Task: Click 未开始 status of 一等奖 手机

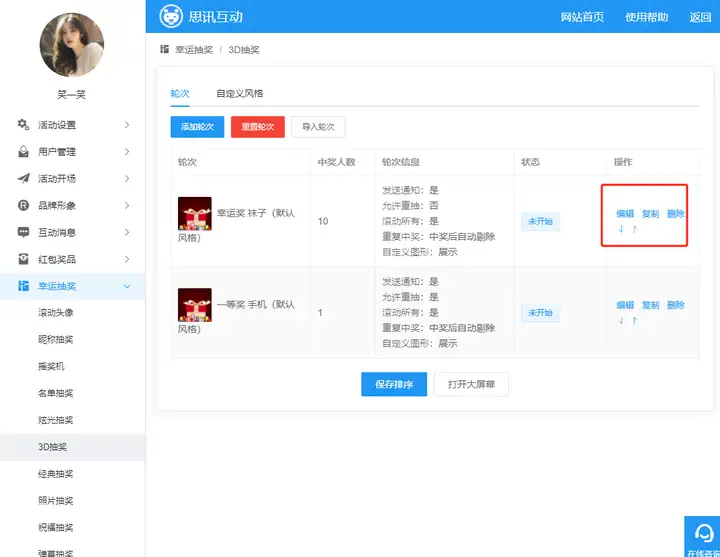Action: pyautogui.click(x=540, y=313)
